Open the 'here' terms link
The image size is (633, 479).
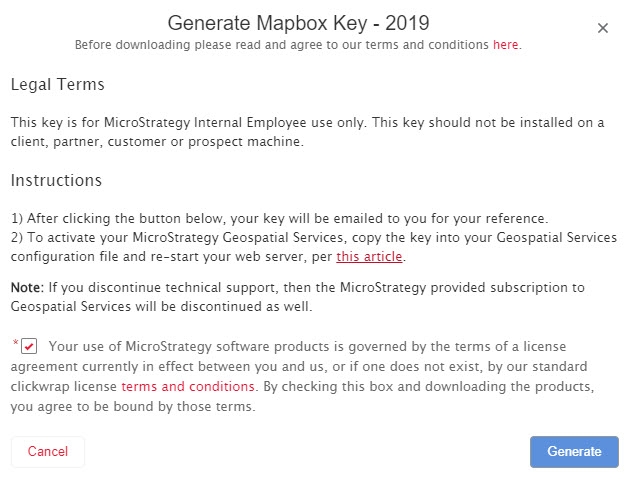click(506, 45)
